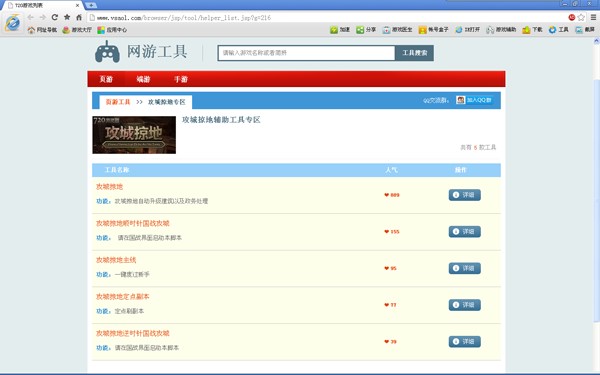Open the 游戏医生 toolbar tool
Screen dimensions: 600x375
[398, 29]
